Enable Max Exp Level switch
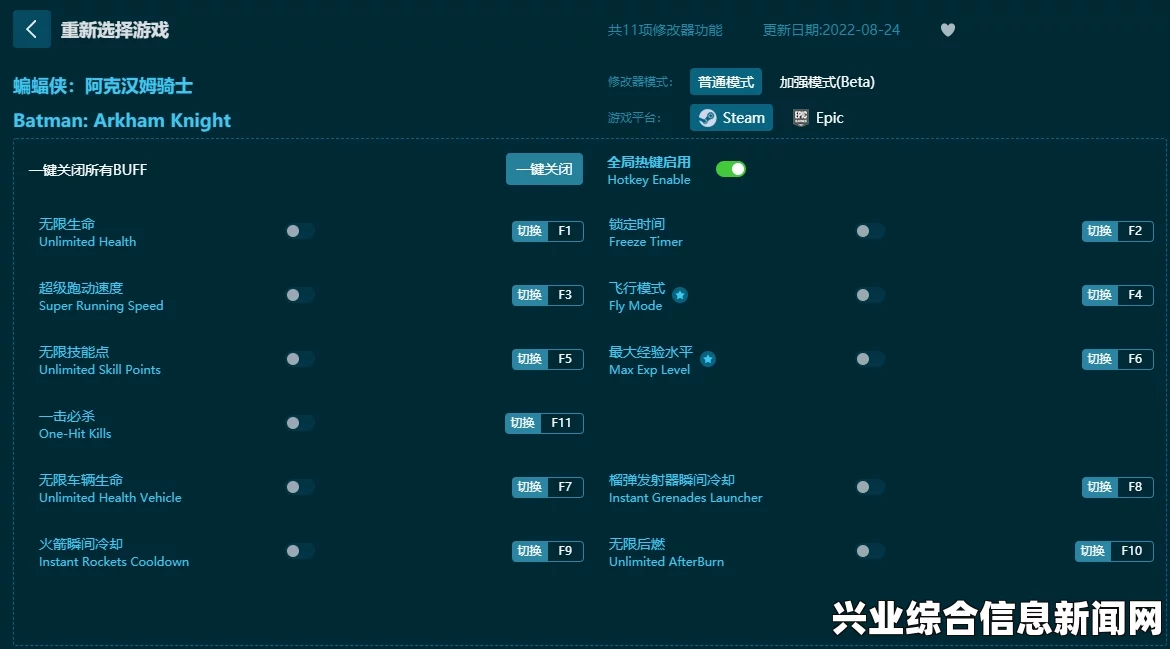 click(x=870, y=360)
